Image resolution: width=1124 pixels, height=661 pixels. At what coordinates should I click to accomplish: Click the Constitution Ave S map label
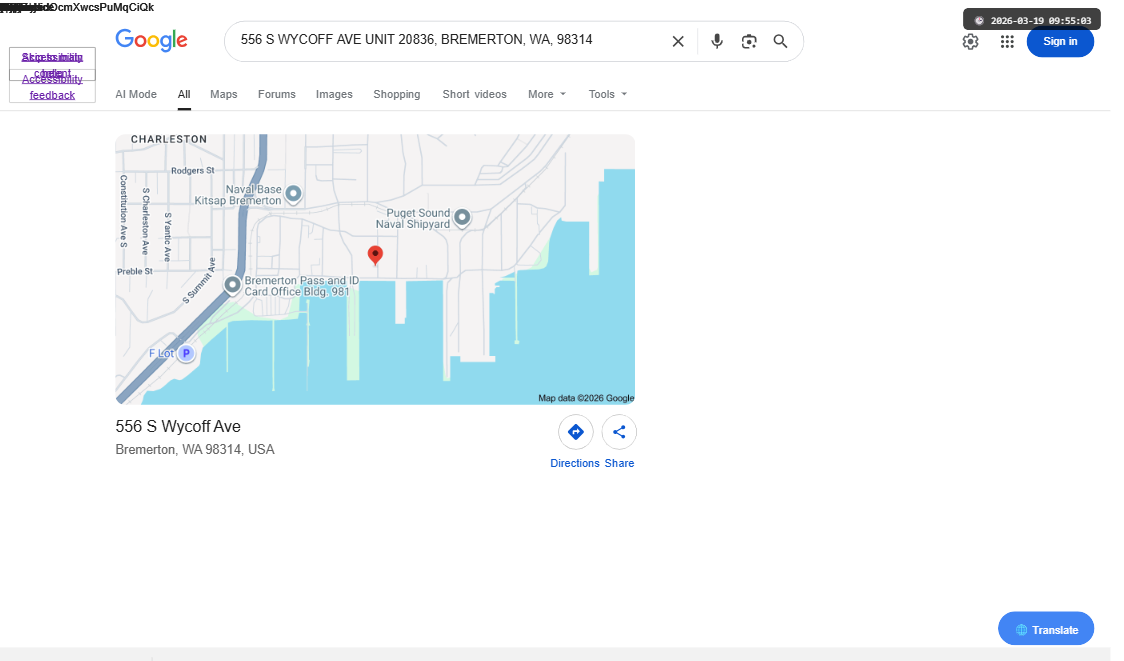pos(123,211)
